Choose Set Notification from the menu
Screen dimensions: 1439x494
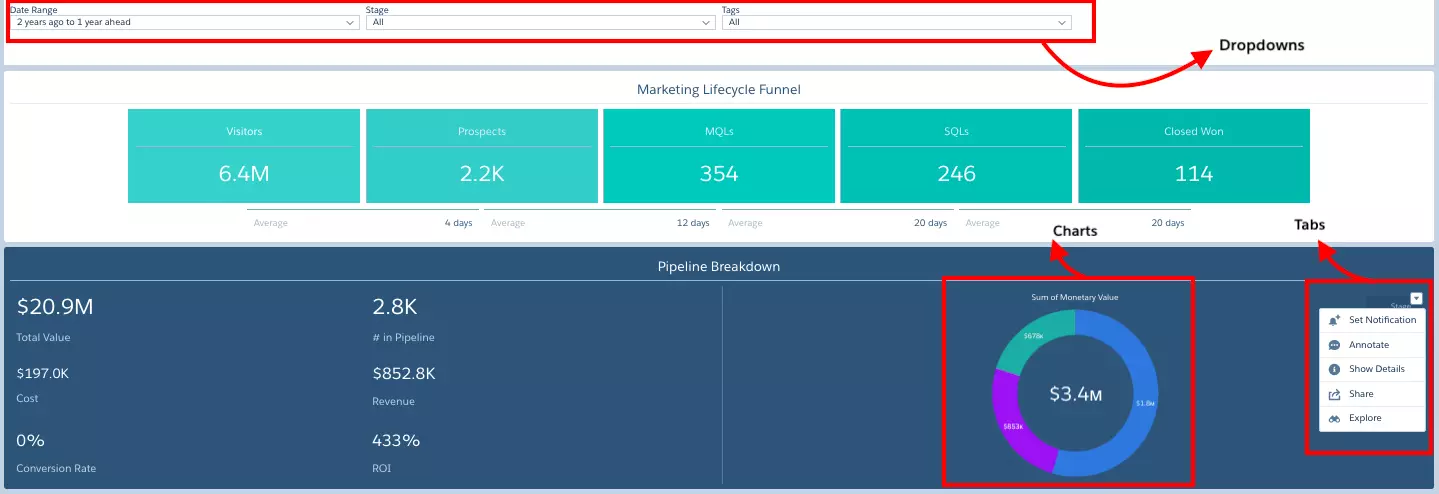1372,320
